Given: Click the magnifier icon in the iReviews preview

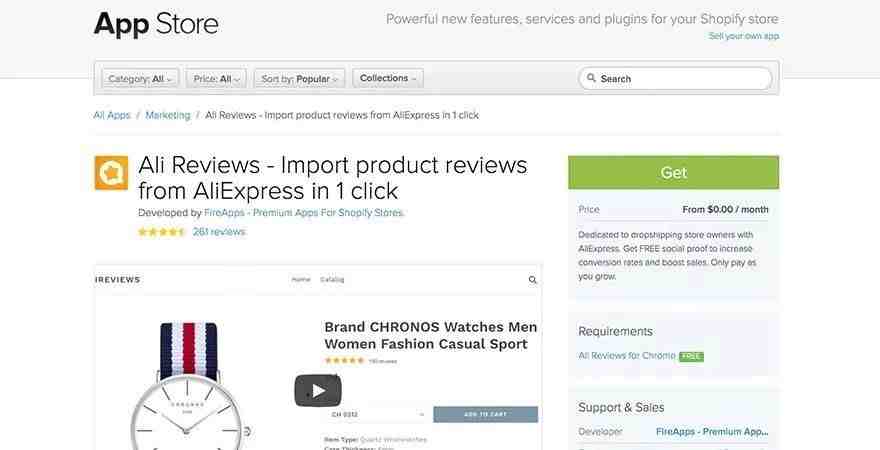Looking at the screenshot, I should click(533, 280).
